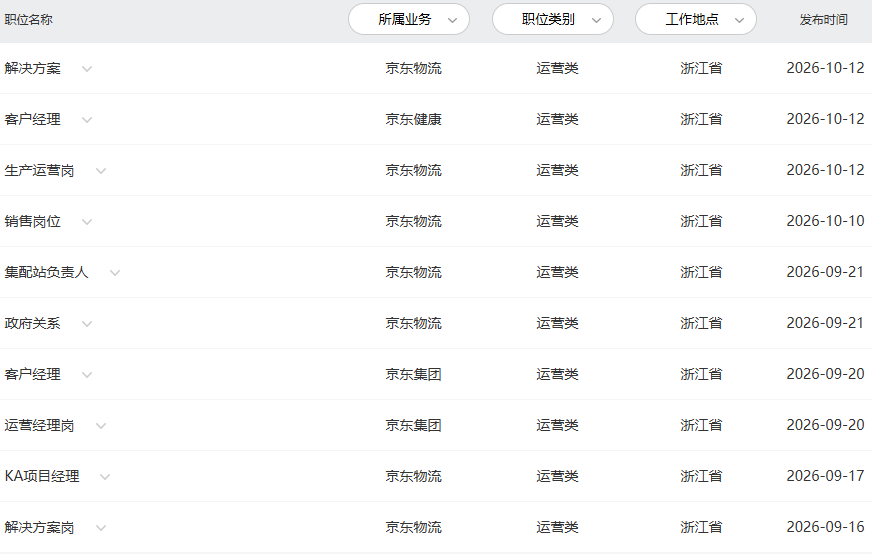Screen dimensions: 872x554
Task: Click 运营类 in the 政府关系 row
Action: coord(557,323)
